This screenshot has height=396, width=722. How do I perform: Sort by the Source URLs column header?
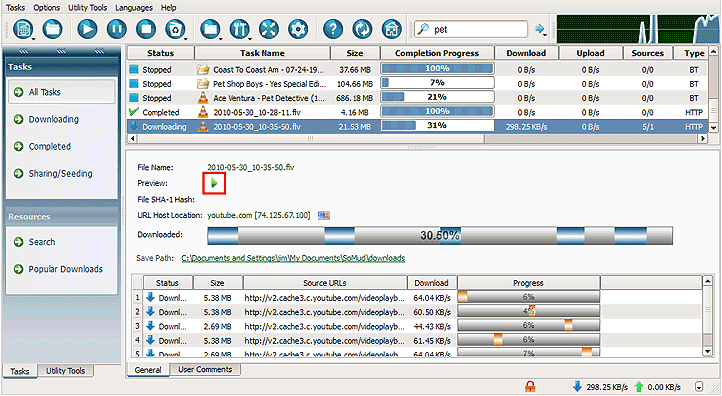[x=325, y=283]
